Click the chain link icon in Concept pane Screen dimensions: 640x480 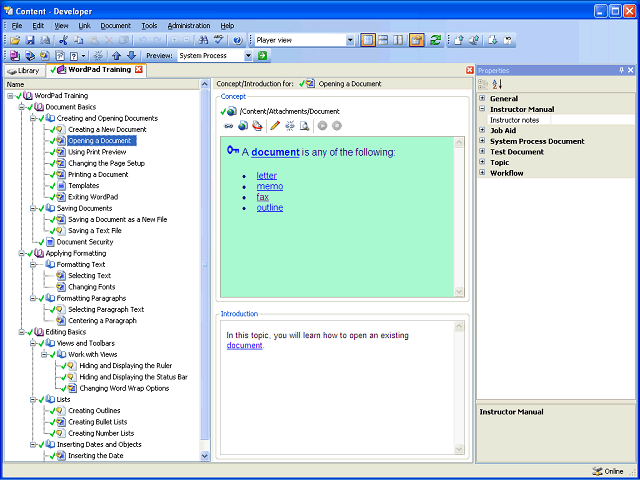tap(229, 126)
